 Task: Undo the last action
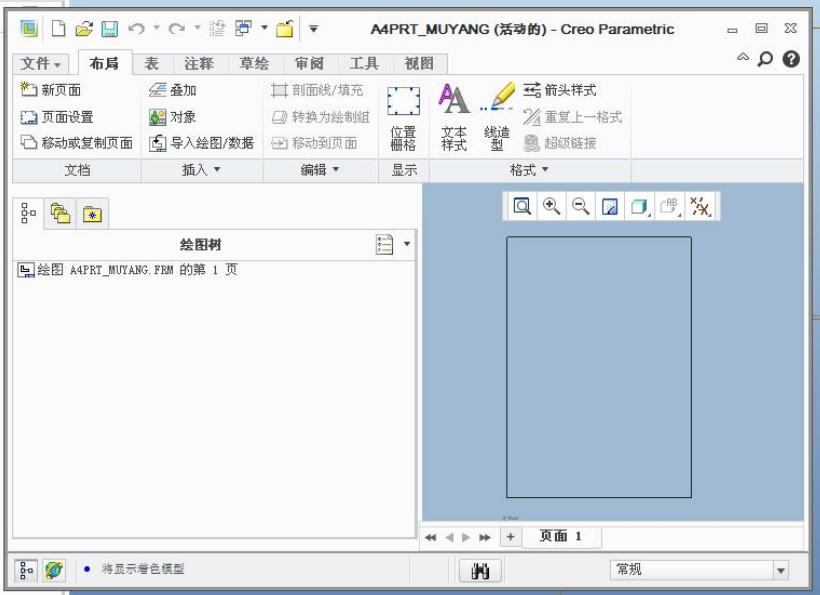pos(136,28)
